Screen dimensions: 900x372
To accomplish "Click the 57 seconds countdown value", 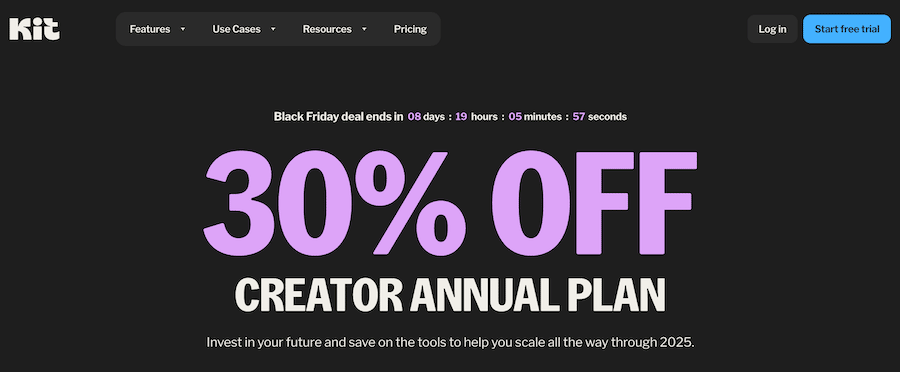I will [x=599, y=117].
